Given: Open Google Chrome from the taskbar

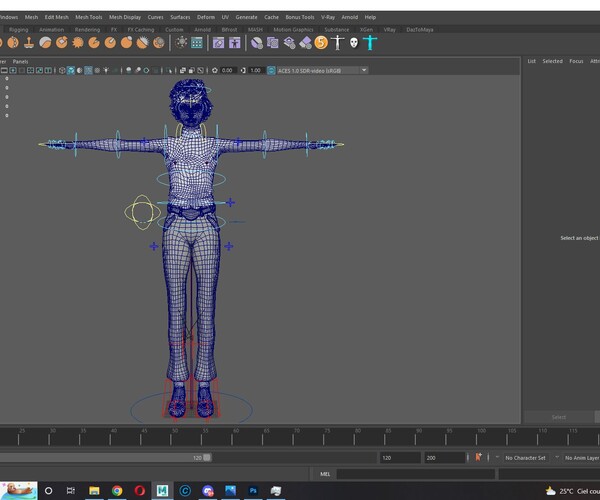Looking at the screenshot, I should tap(117, 490).
